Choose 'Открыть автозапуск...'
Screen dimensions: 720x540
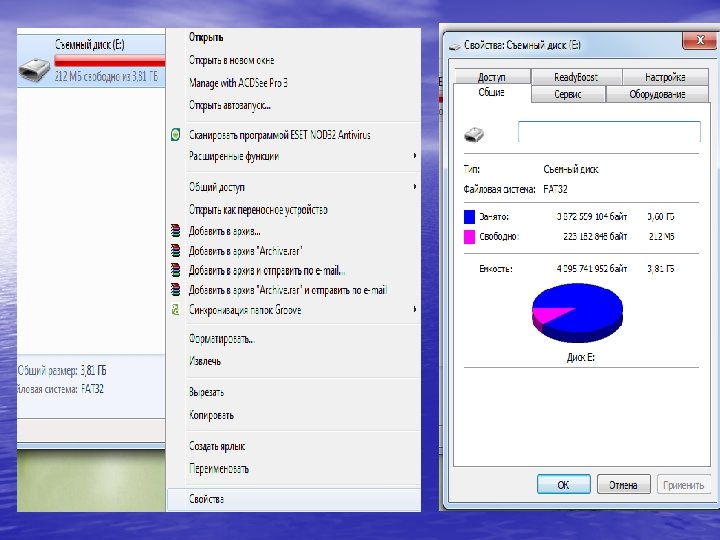[230, 105]
